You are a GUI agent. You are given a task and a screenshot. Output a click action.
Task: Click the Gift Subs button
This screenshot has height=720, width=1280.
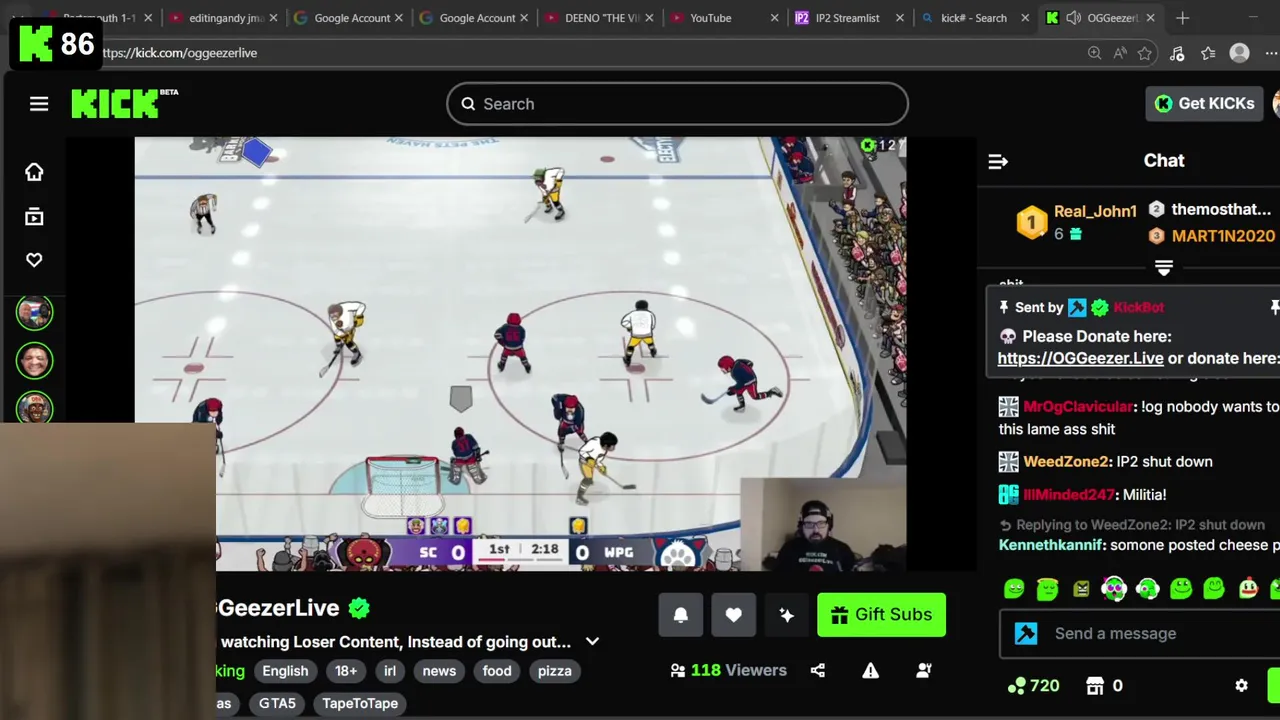(x=881, y=615)
